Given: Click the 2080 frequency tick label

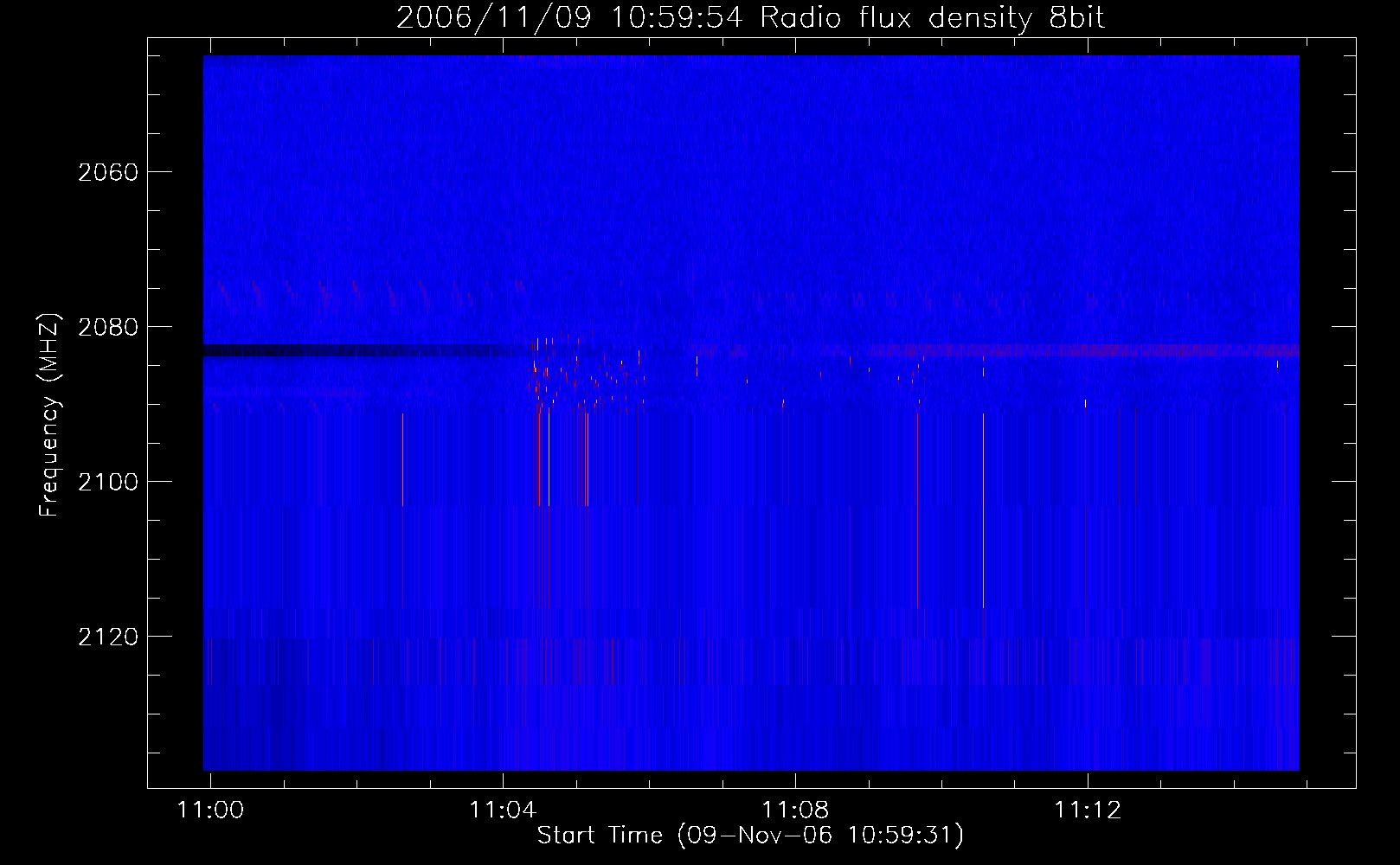Looking at the screenshot, I should pos(108,327).
